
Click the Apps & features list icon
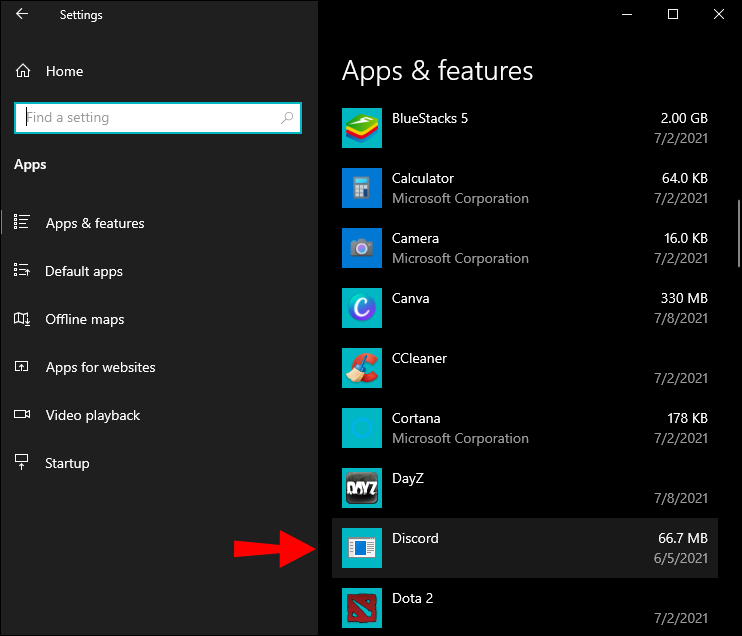pyautogui.click(x=22, y=222)
